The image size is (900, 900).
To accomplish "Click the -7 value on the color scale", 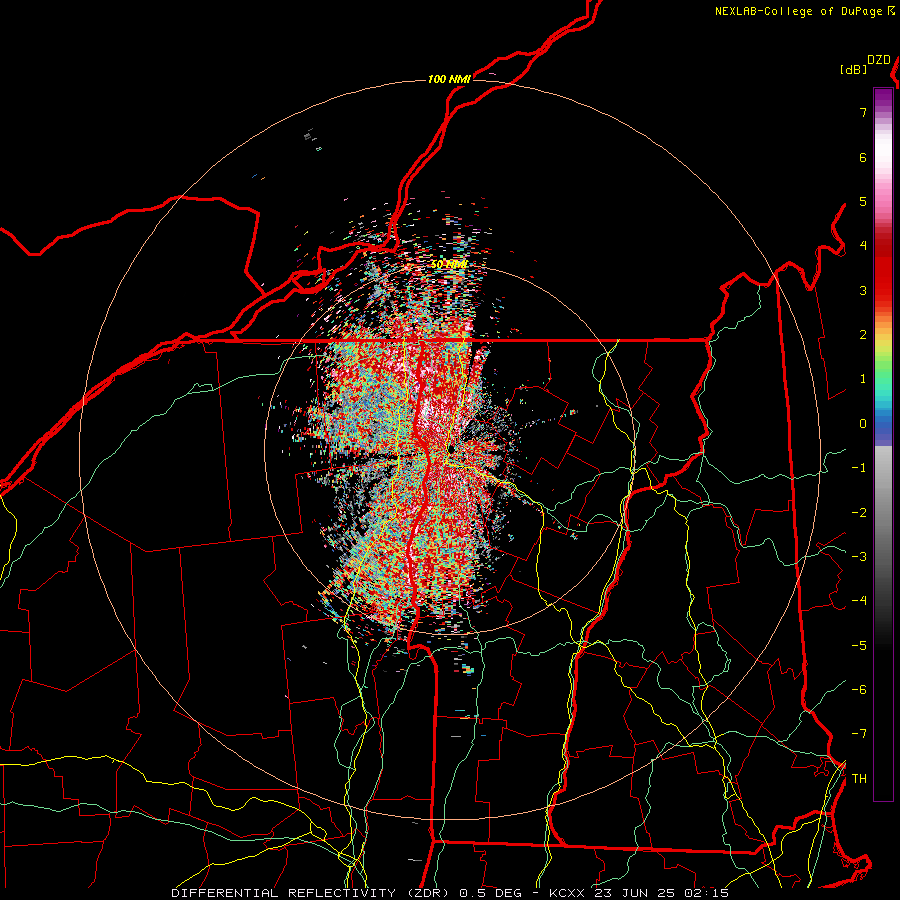I will 859,734.
